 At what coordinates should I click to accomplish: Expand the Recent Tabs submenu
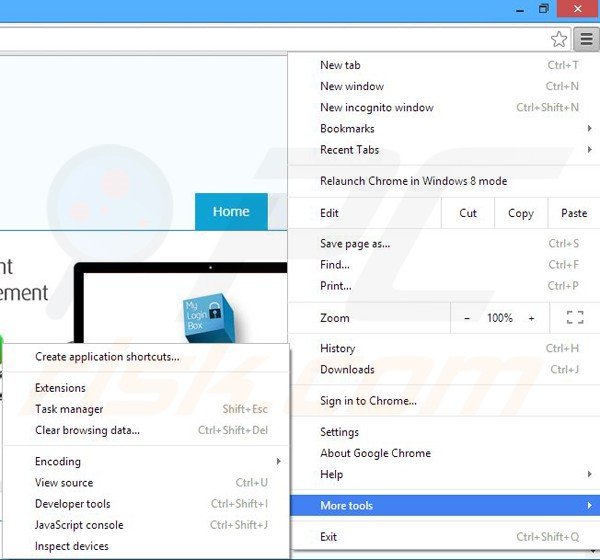tap(444, 150)
